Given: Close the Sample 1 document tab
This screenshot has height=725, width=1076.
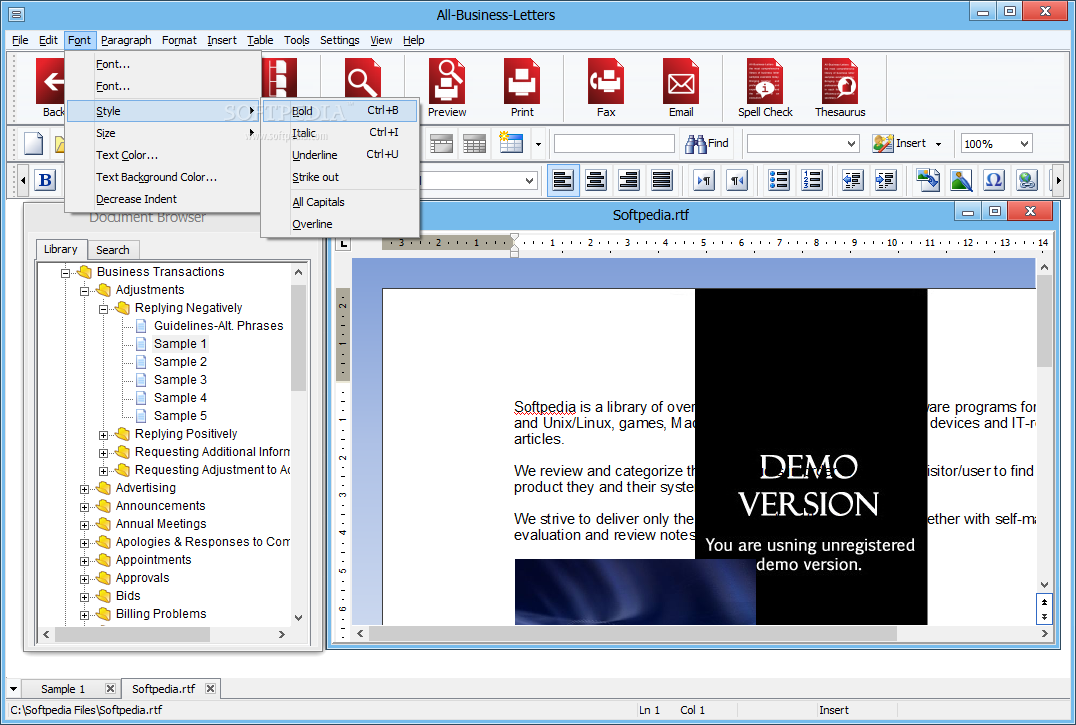Looking at the screenshot, I should click(x=110, y=689).
